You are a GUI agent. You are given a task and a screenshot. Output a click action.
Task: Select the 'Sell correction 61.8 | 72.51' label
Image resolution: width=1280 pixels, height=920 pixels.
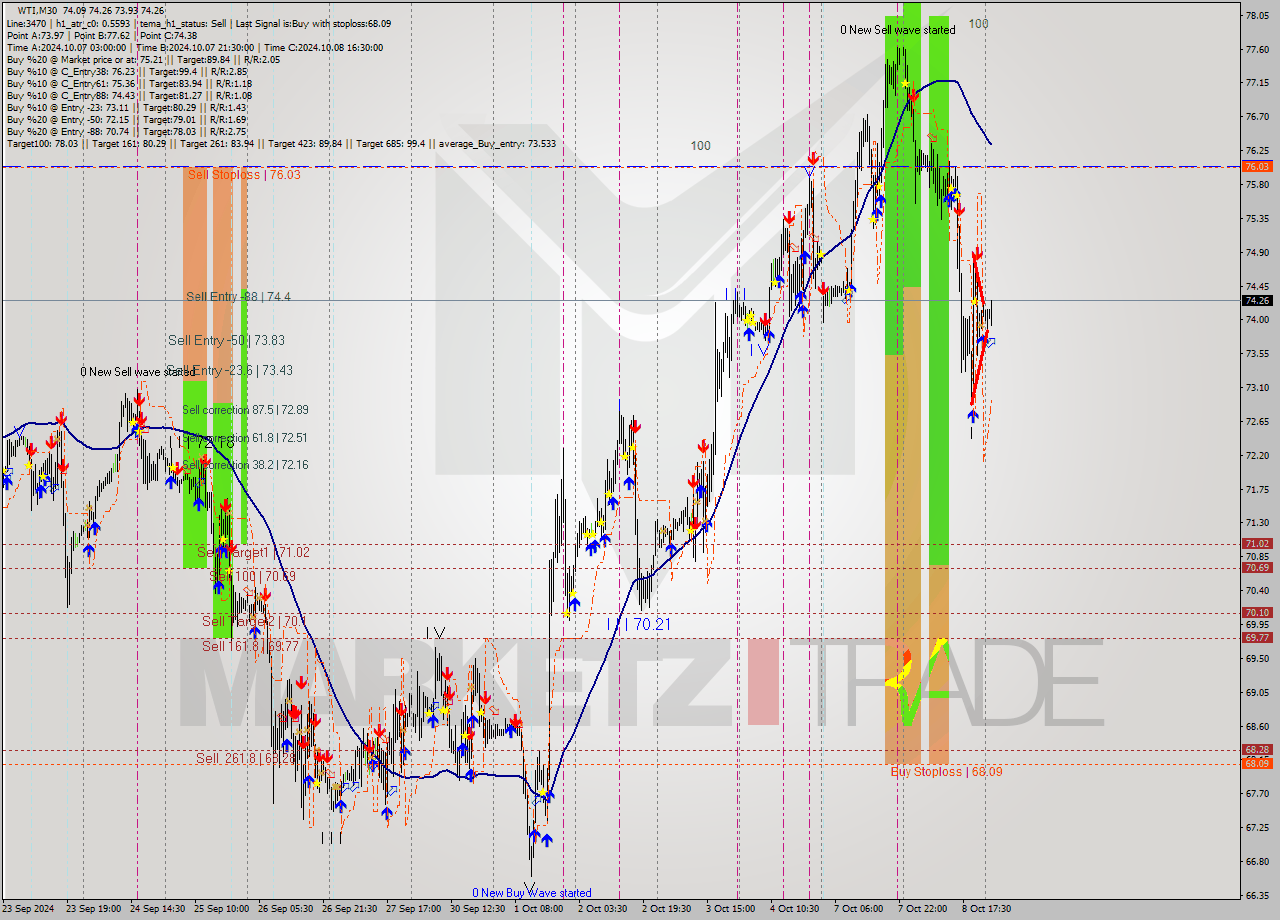click(245, 438)
